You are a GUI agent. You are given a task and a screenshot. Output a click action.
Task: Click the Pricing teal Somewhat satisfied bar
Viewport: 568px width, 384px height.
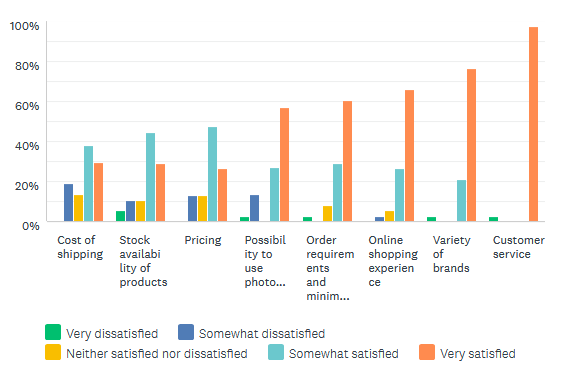pos(212,174)
